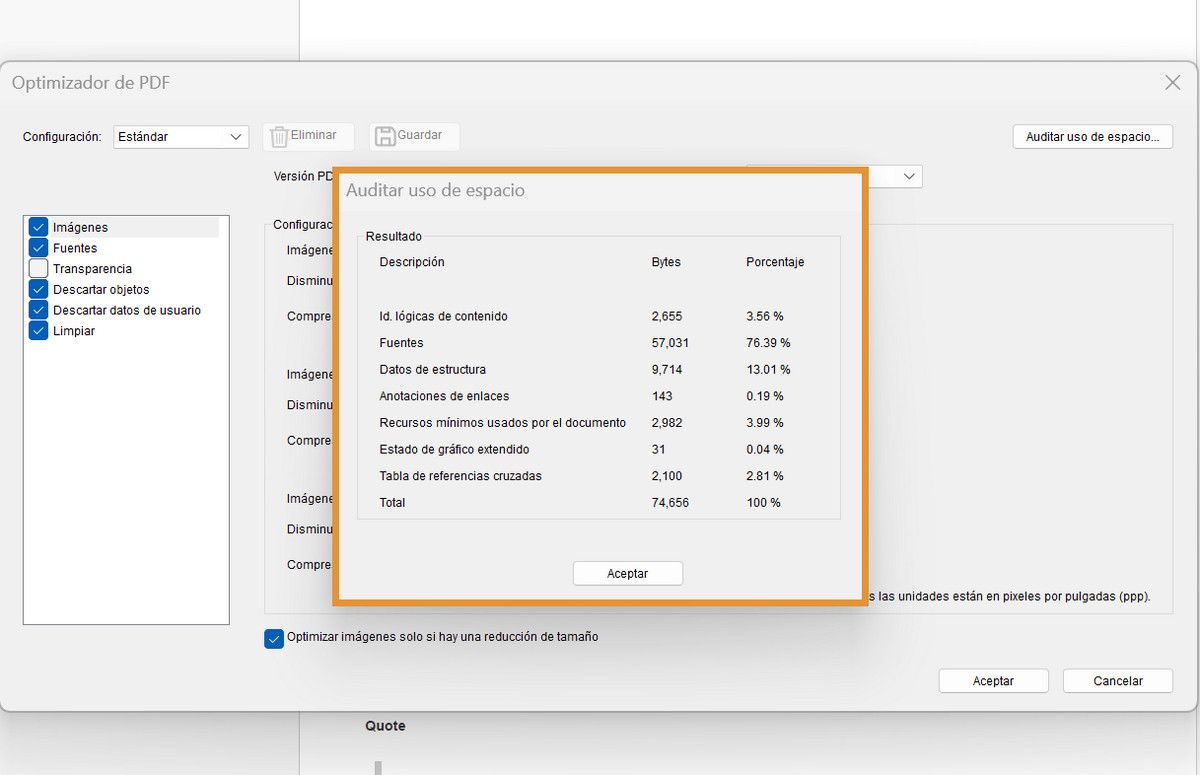Open the Versión PDF compatibility dropdown
This screenshot has width=1200, height=775.
pos(909,176)
